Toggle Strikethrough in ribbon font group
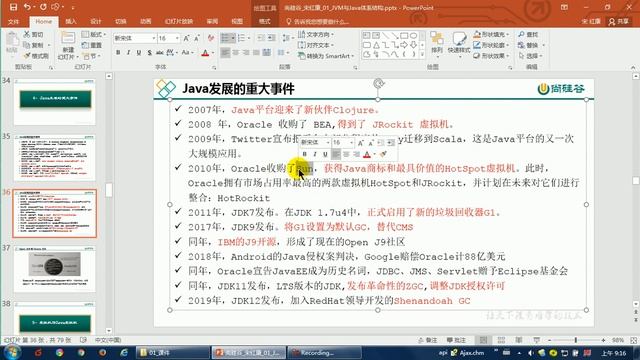640x360 pixels. pos(159,53)
